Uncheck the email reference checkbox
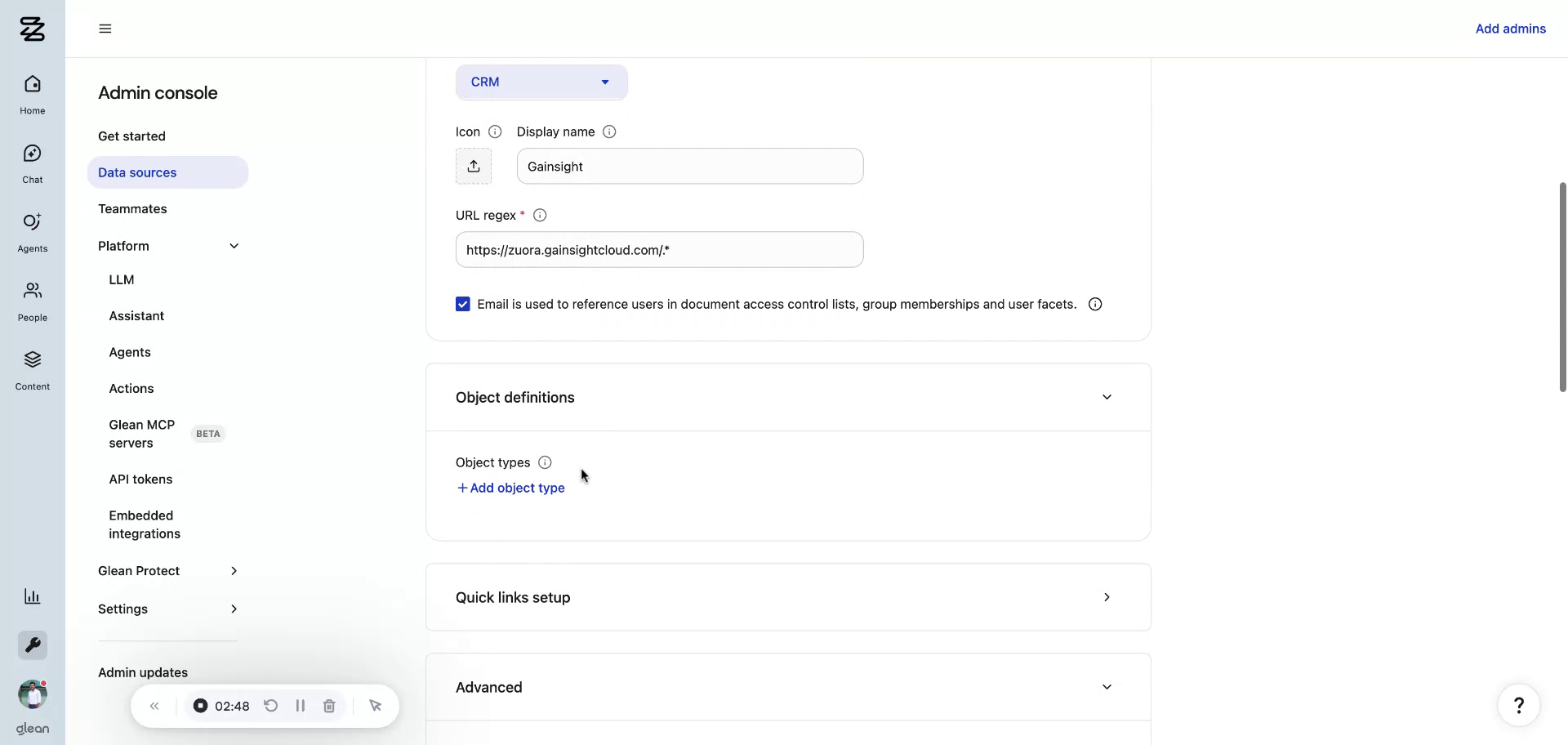Image resolution: width=1568 pixels, height=745 pixels. pos(463,303)
